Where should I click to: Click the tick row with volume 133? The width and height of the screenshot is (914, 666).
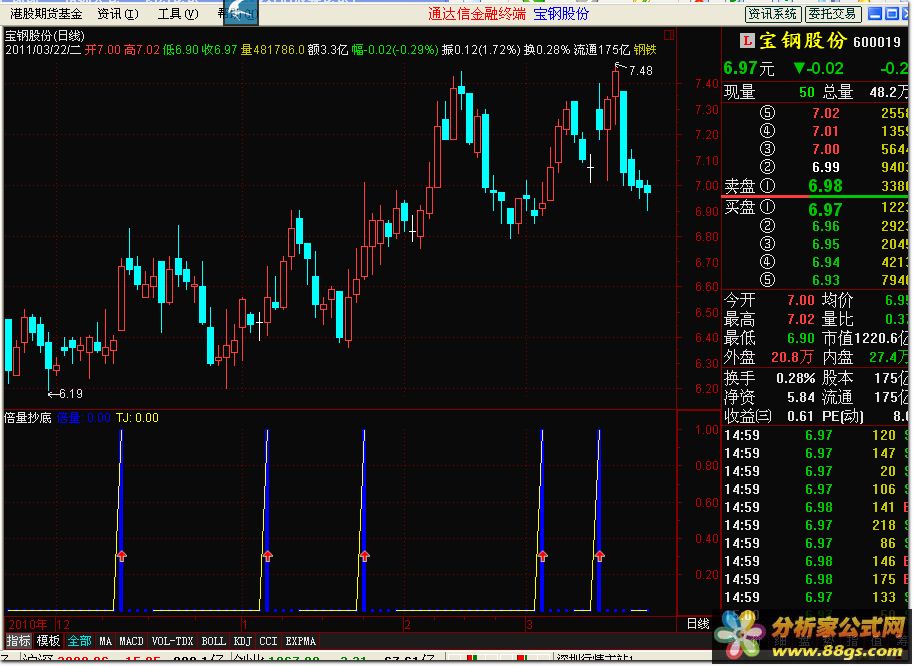[x=816, y=597]
